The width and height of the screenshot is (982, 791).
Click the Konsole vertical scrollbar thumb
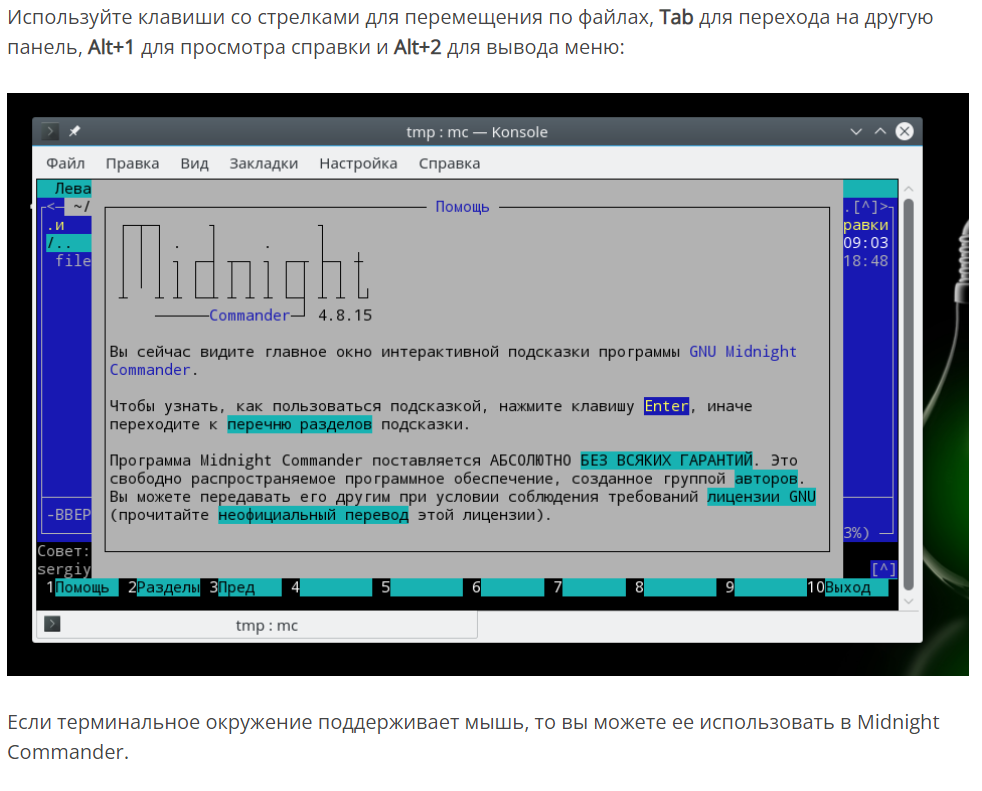[909, 395]
